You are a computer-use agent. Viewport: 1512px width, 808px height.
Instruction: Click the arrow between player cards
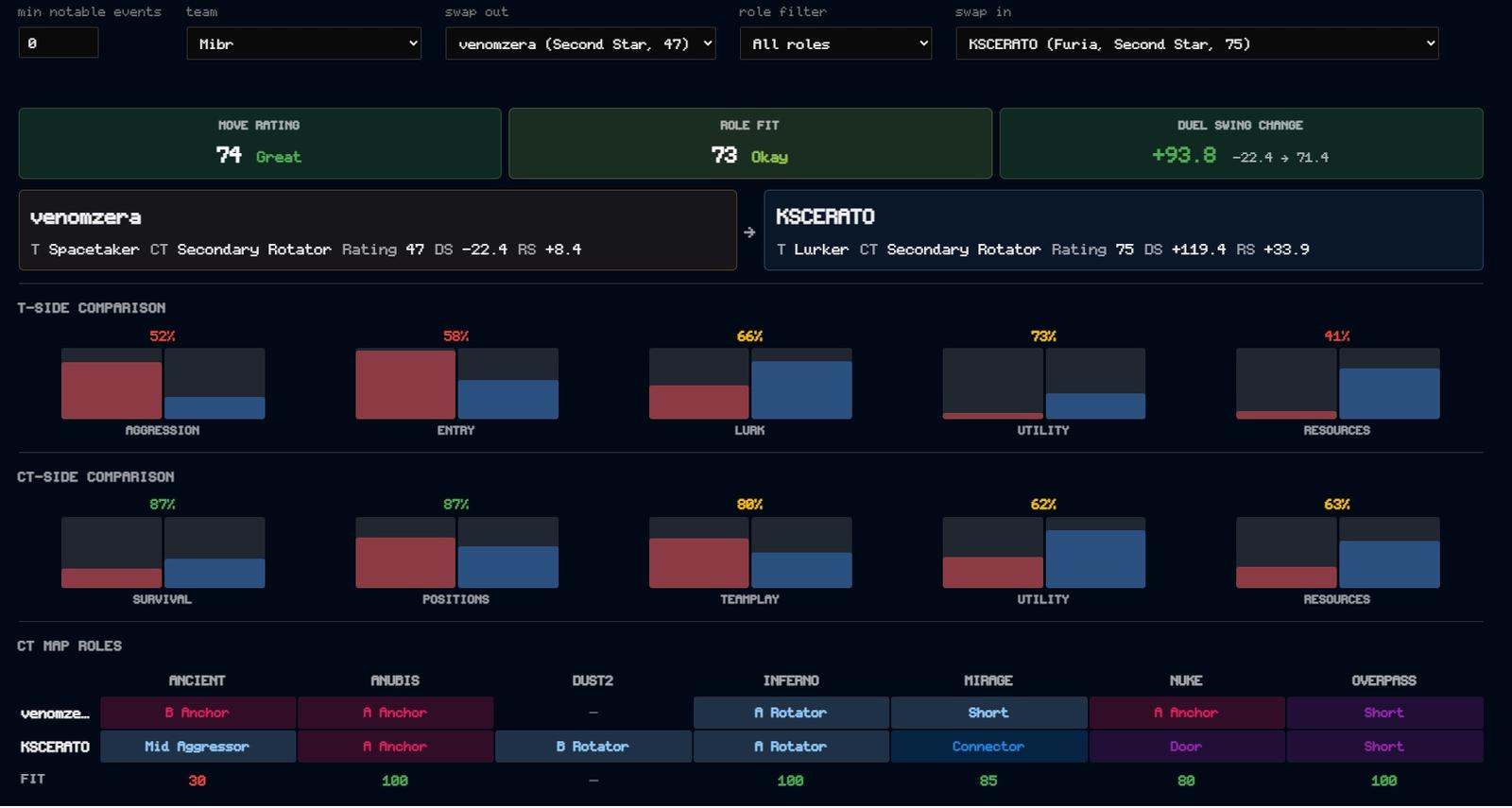(x=749, y=232)
